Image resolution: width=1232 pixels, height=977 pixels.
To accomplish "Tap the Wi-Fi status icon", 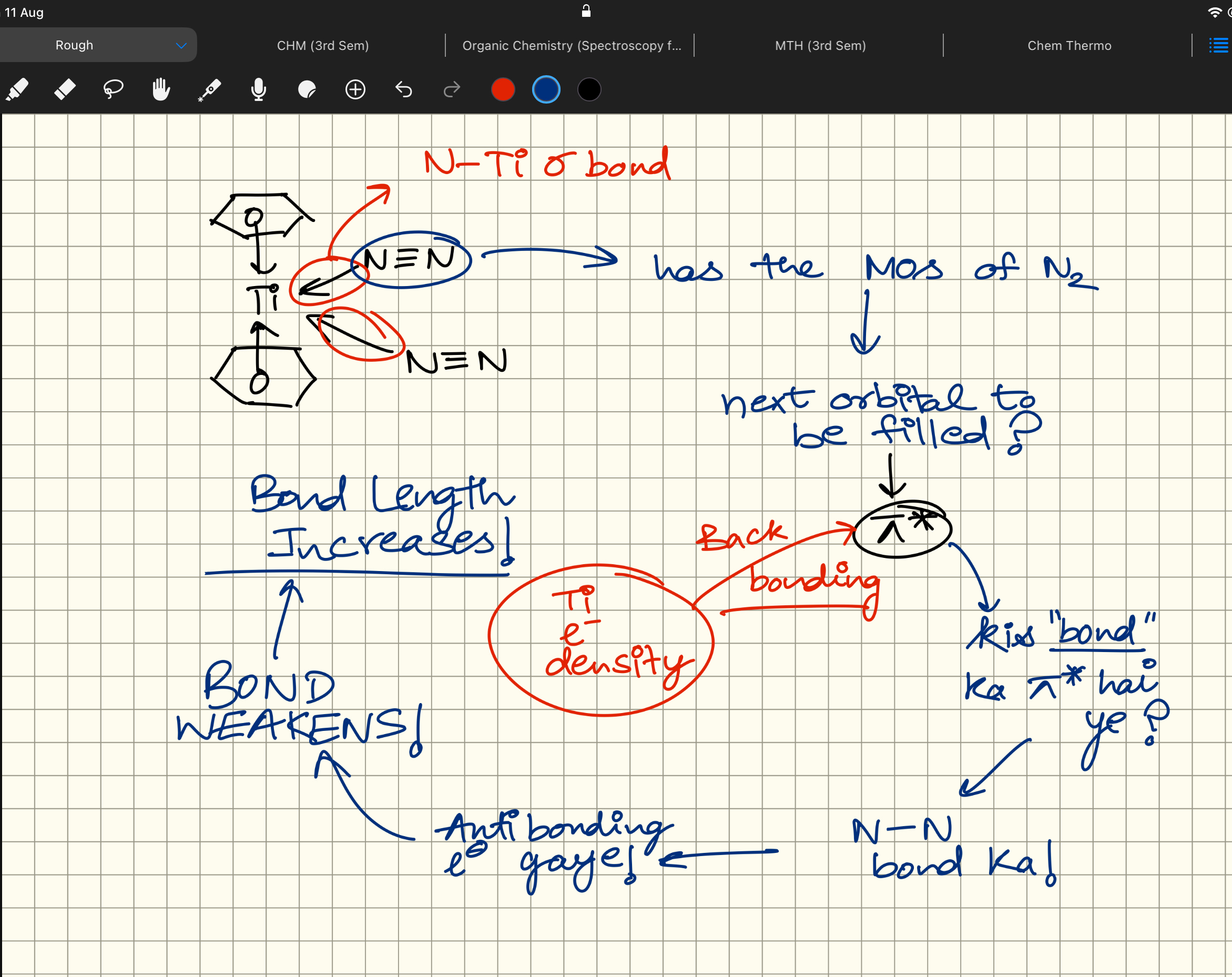I will 1214,12.
